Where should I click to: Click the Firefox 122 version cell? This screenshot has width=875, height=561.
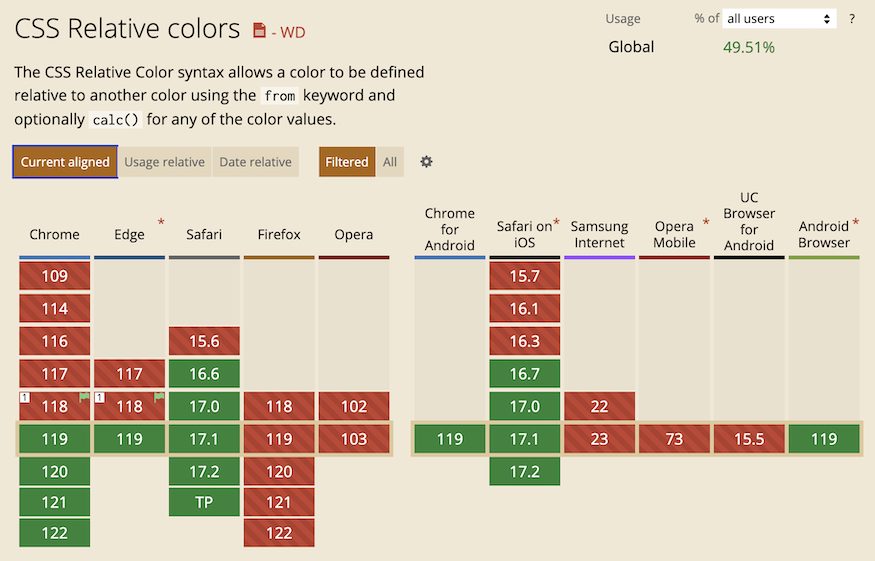[x=279, y=533]
